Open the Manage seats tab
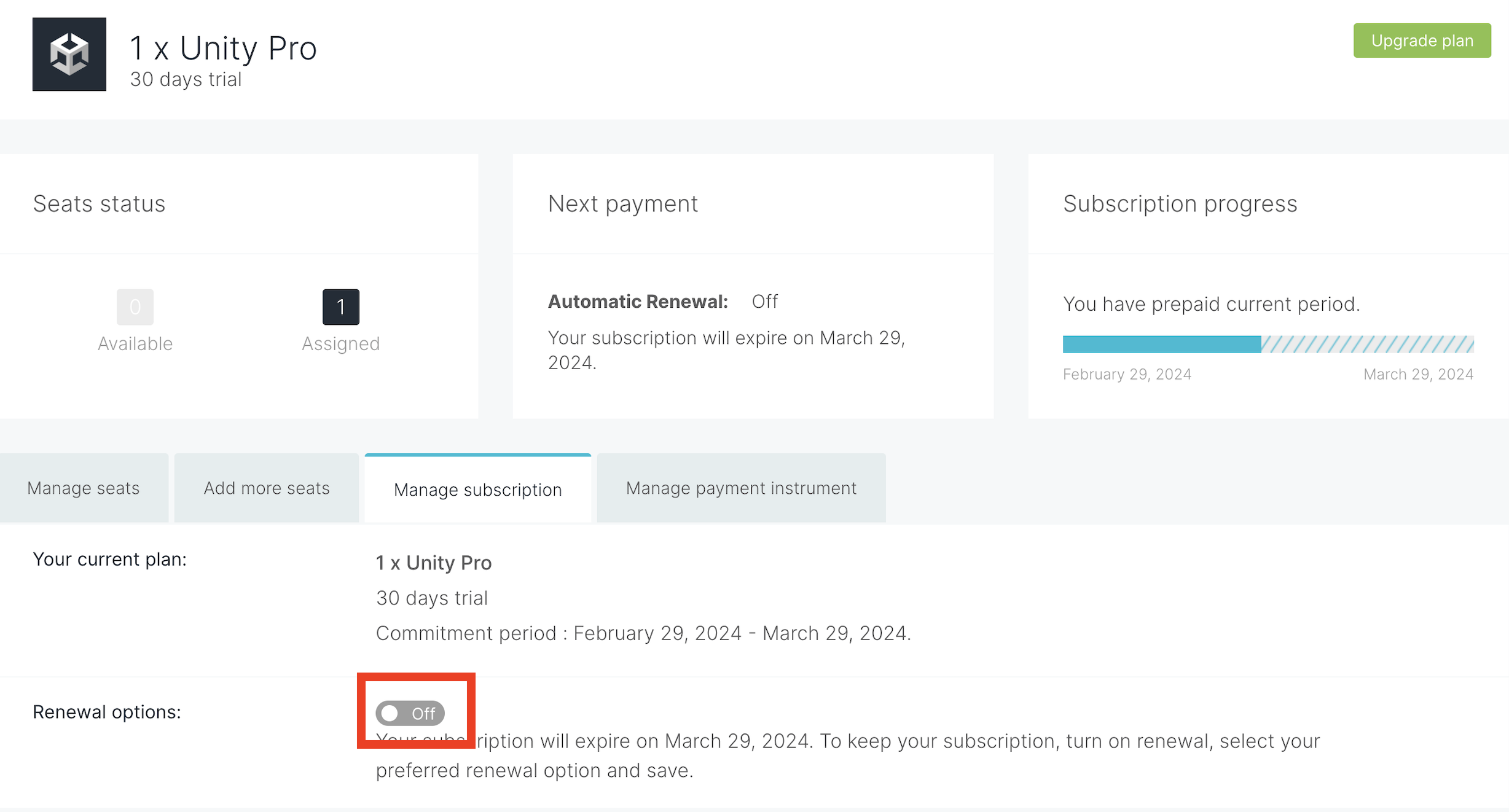This screenshot has width=1509, height=812. (x=84, y=488)
